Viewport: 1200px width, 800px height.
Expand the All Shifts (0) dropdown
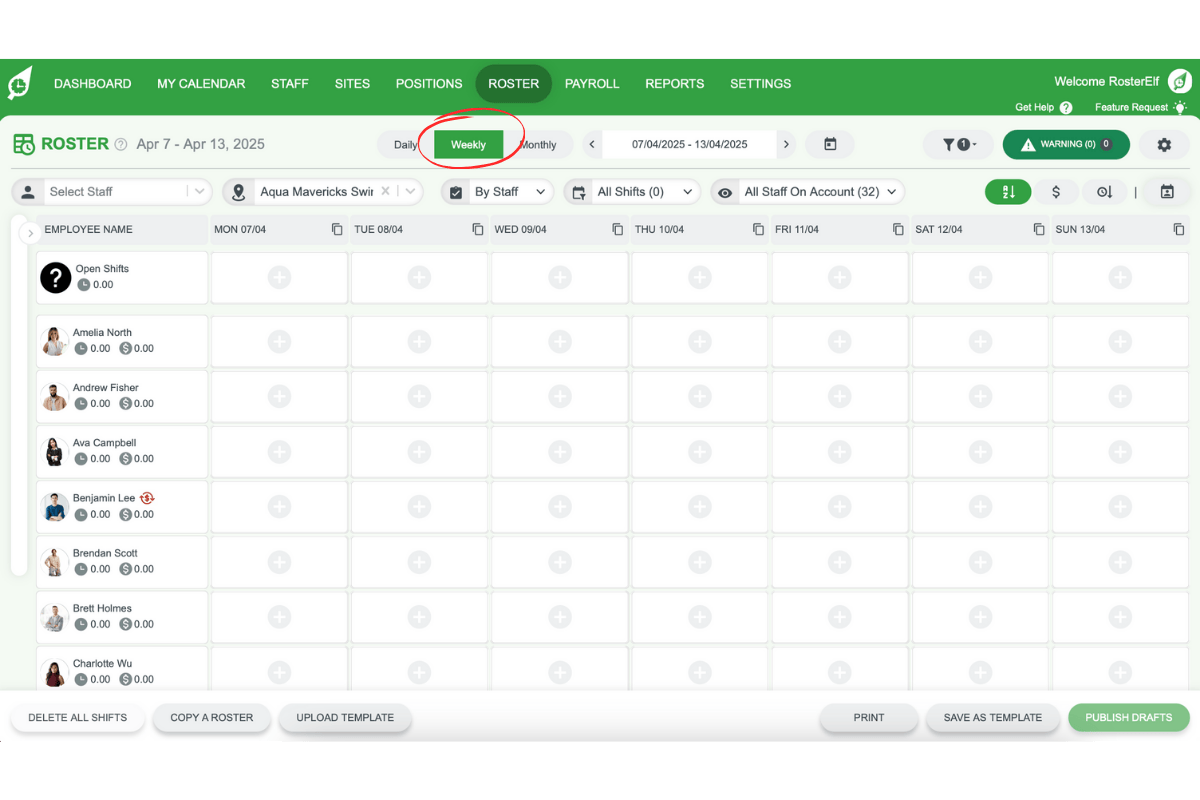pyautogui.click(x=632, y=191)
